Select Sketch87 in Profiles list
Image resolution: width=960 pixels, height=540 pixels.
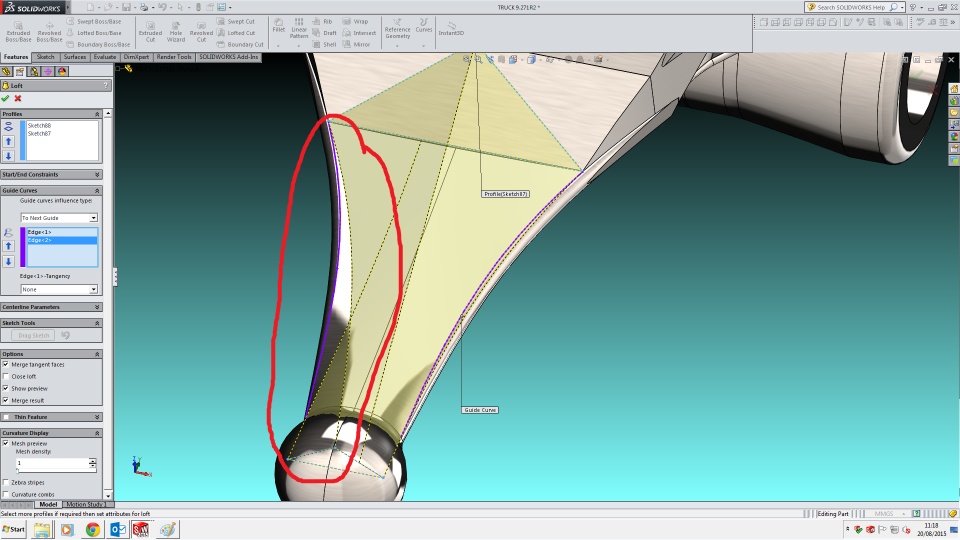(39, 133)
